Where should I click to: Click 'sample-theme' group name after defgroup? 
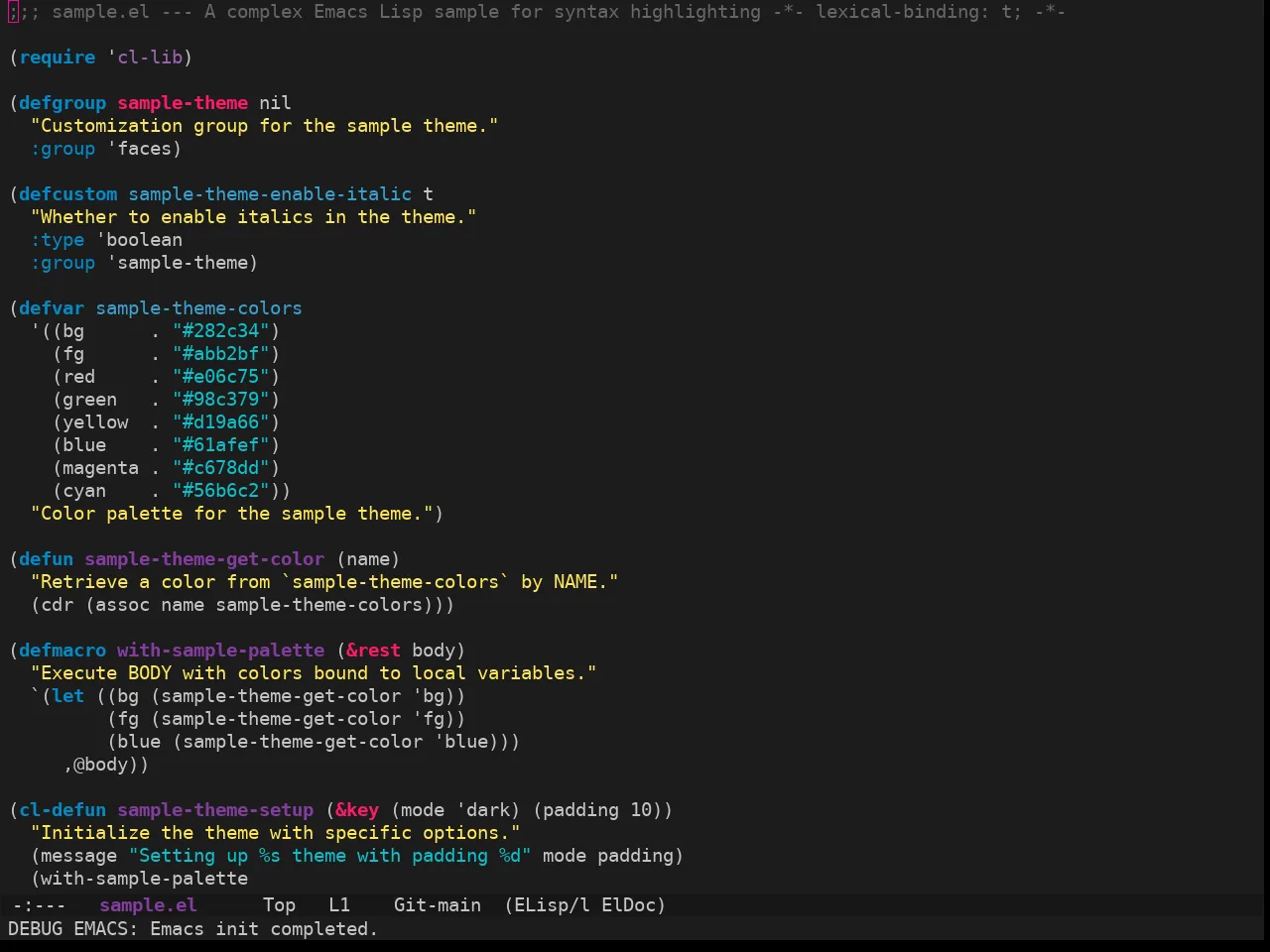(183, 103)
